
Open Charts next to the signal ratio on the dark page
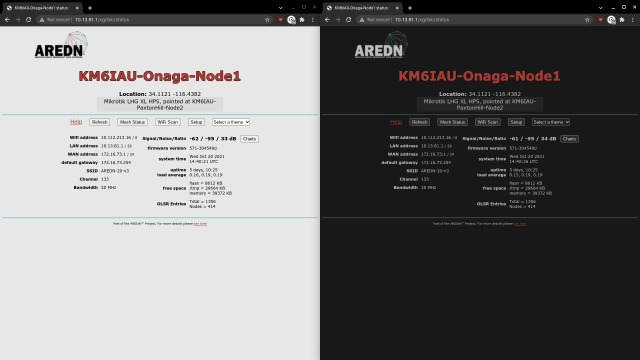pyautogui.click(x=569, y=139)
